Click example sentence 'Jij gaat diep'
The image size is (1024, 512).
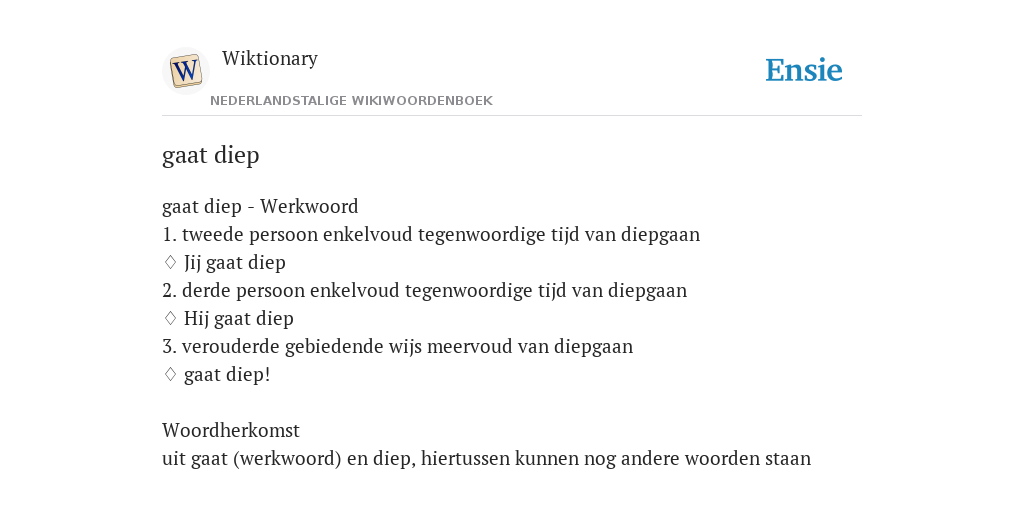point(235,263)
